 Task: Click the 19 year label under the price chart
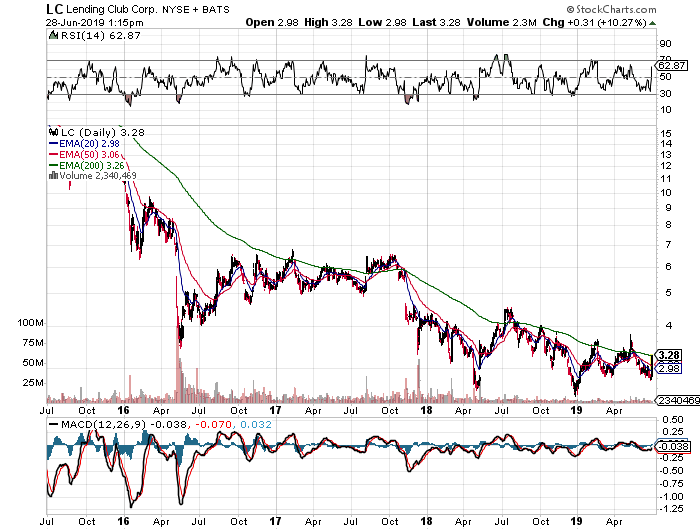coord(577,410)
